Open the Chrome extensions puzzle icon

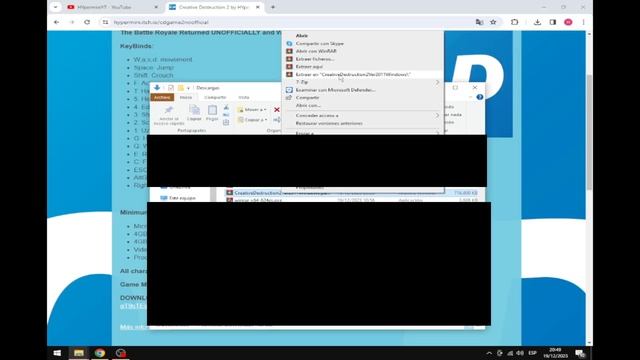(514, 22)
